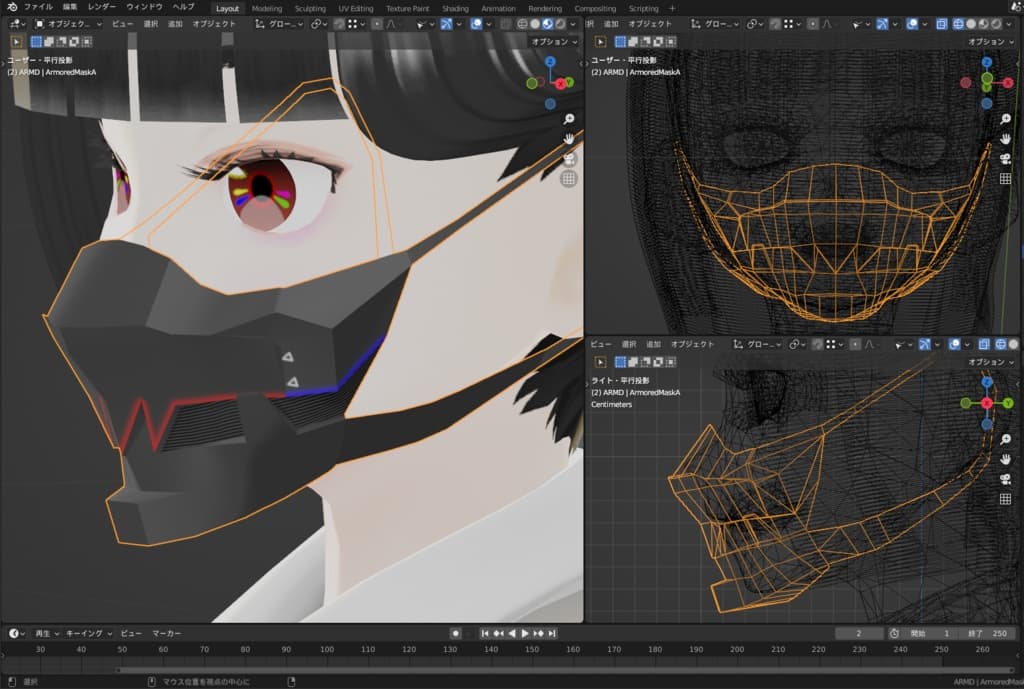Open the ファイル menu
This screenshot has height=689, width=1024.
click(38, 8)
